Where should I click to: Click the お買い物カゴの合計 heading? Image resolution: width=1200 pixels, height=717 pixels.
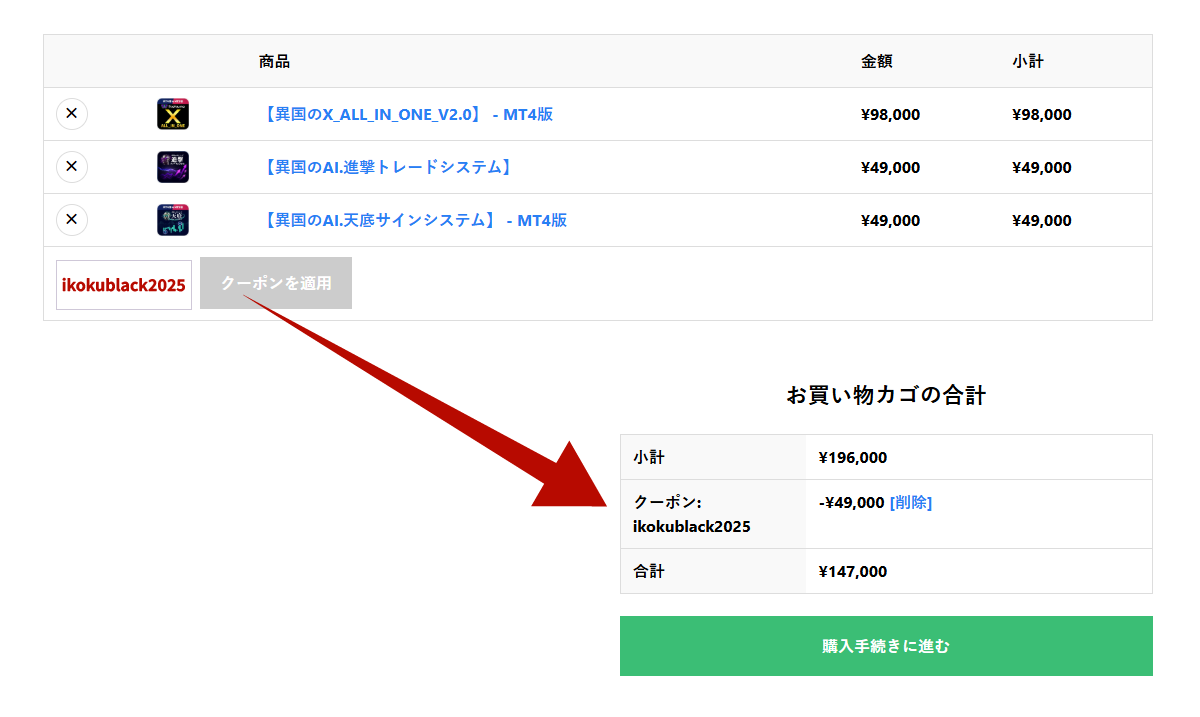886,395
